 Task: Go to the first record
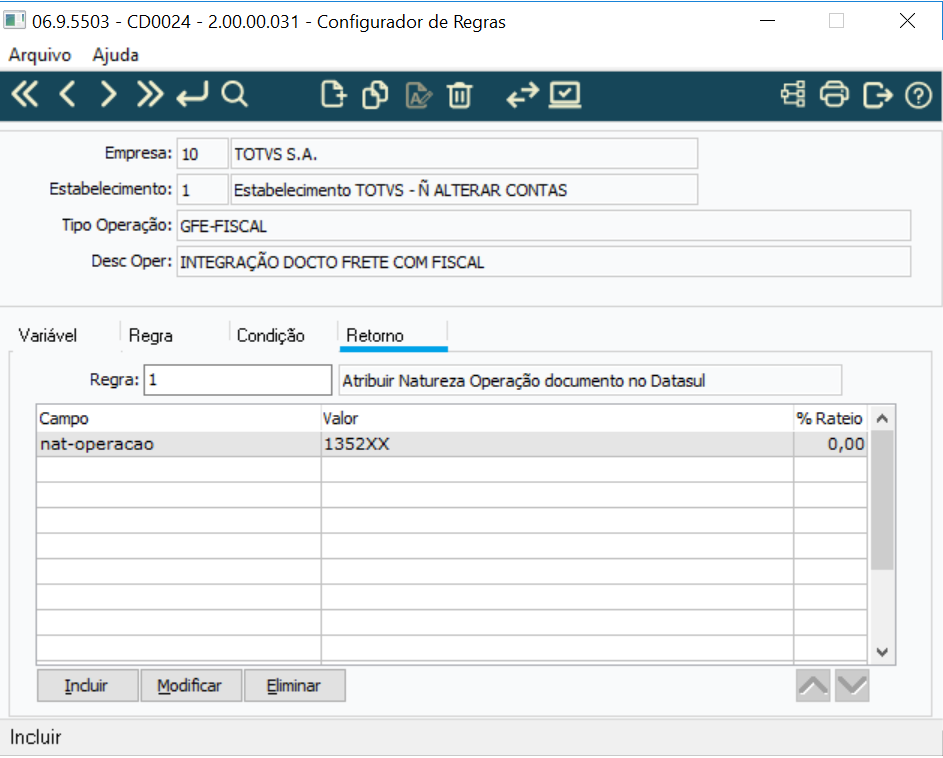pos(25,94)
